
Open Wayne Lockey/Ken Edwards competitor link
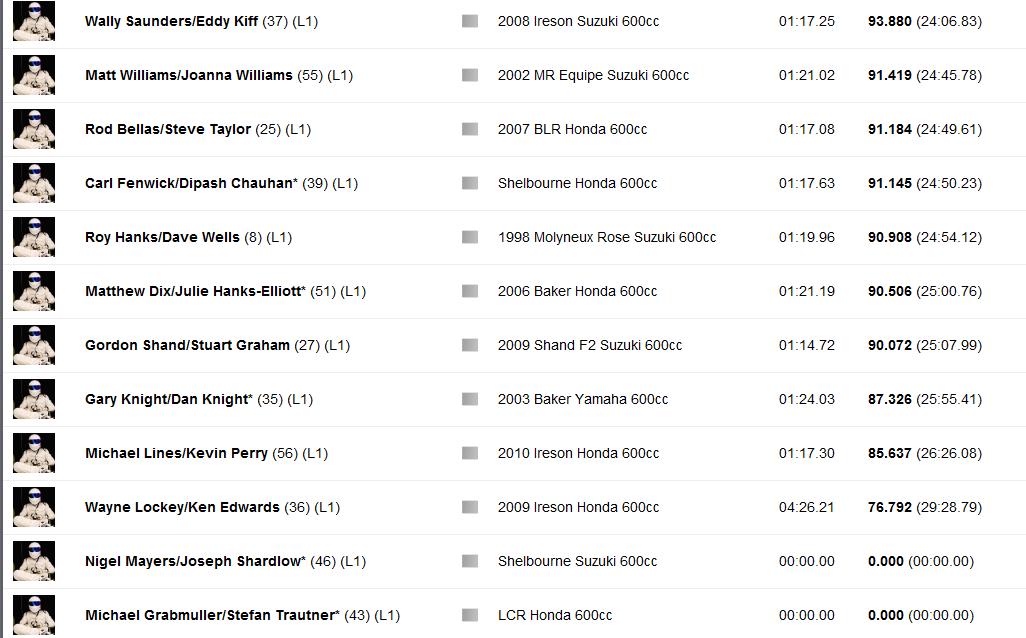tap(182, 507)
